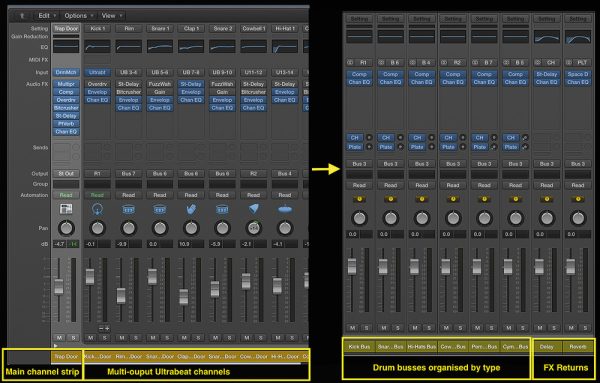Click the stereo format icon on Kick Bus

pyautogui.click(x=350, y=62)
